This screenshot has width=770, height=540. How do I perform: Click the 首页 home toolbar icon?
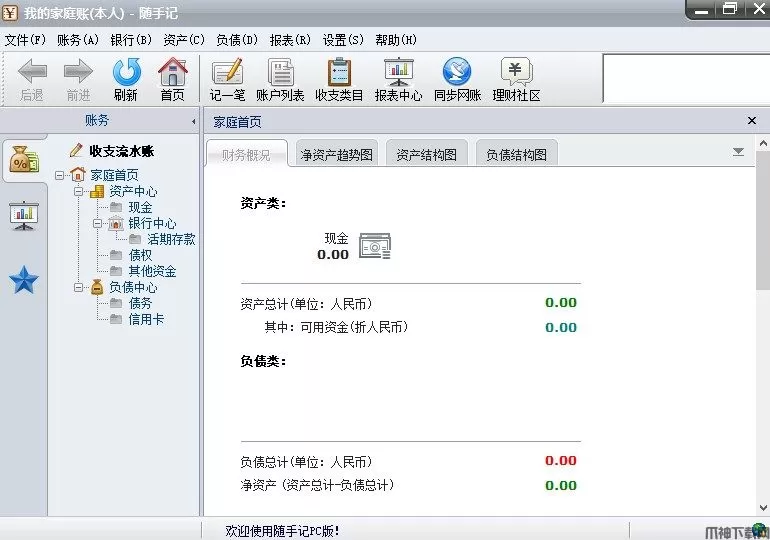pyautogui.click(x=172, y=79)
